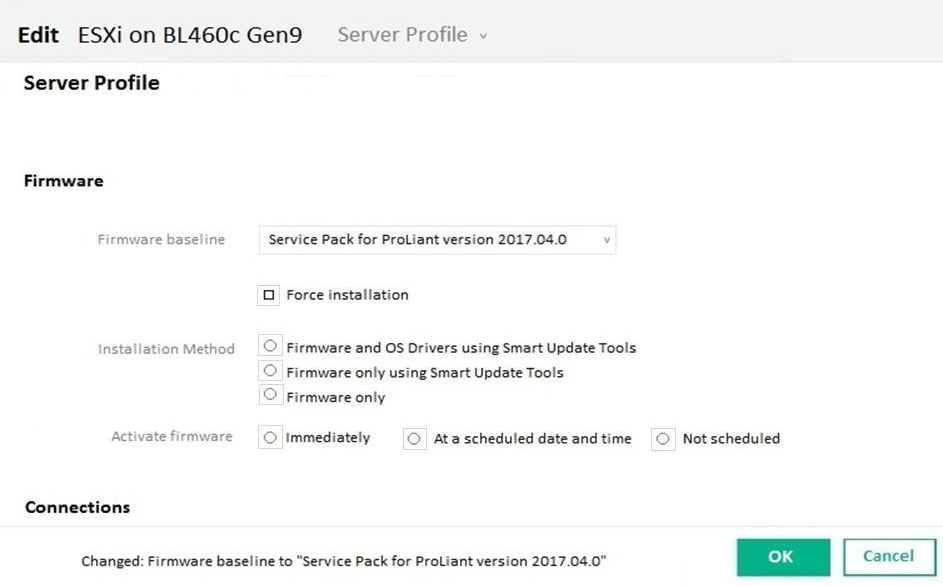943x586 pixels.
Task: Click the Edit title in the header
Action: click(x=39, y=35)
